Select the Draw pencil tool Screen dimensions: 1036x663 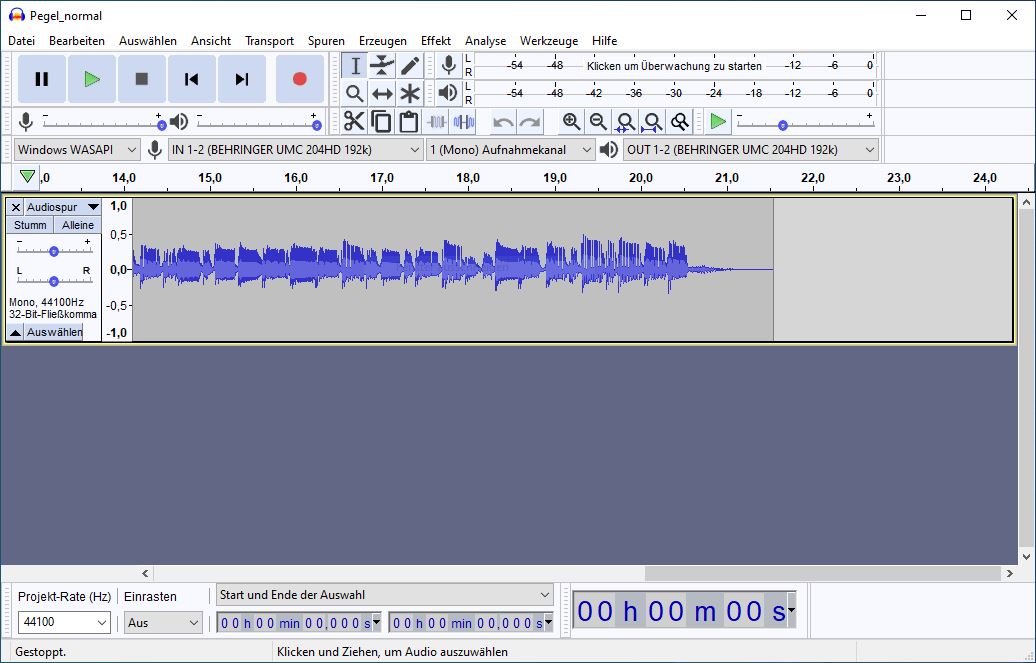point(410,66)
